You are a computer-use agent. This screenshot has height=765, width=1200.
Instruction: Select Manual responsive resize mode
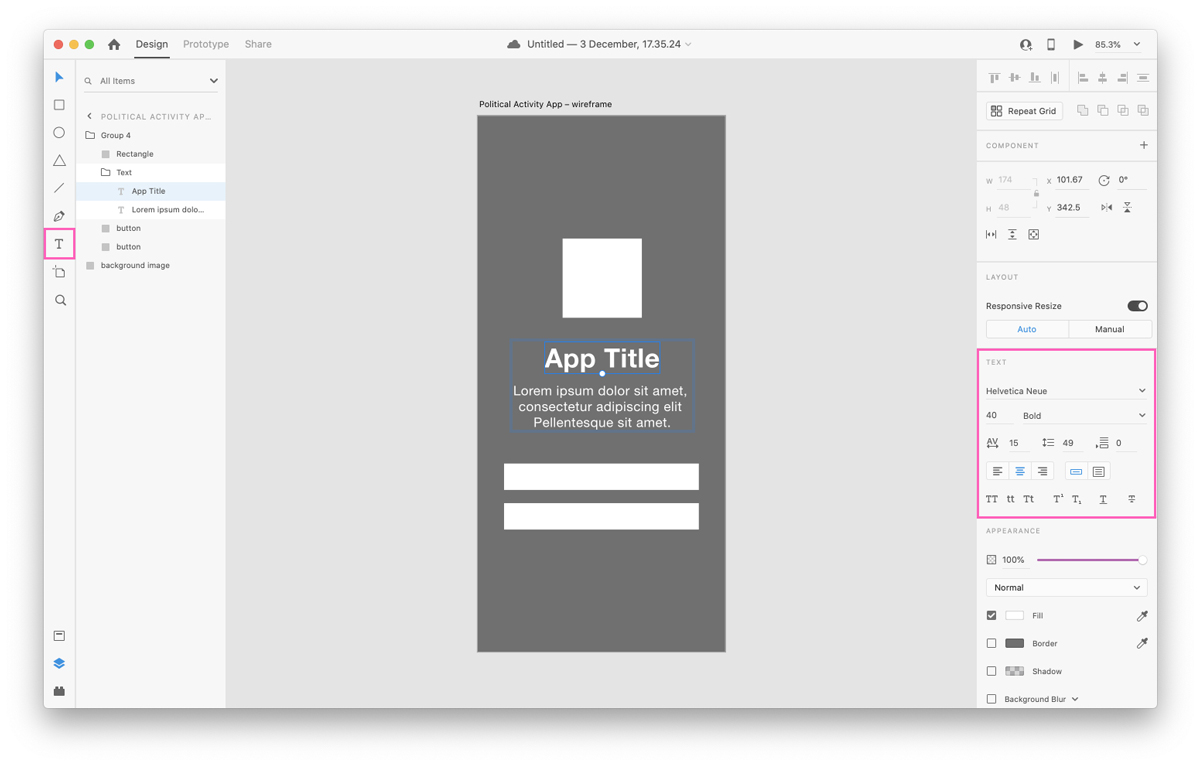(x=1110, y=329)
